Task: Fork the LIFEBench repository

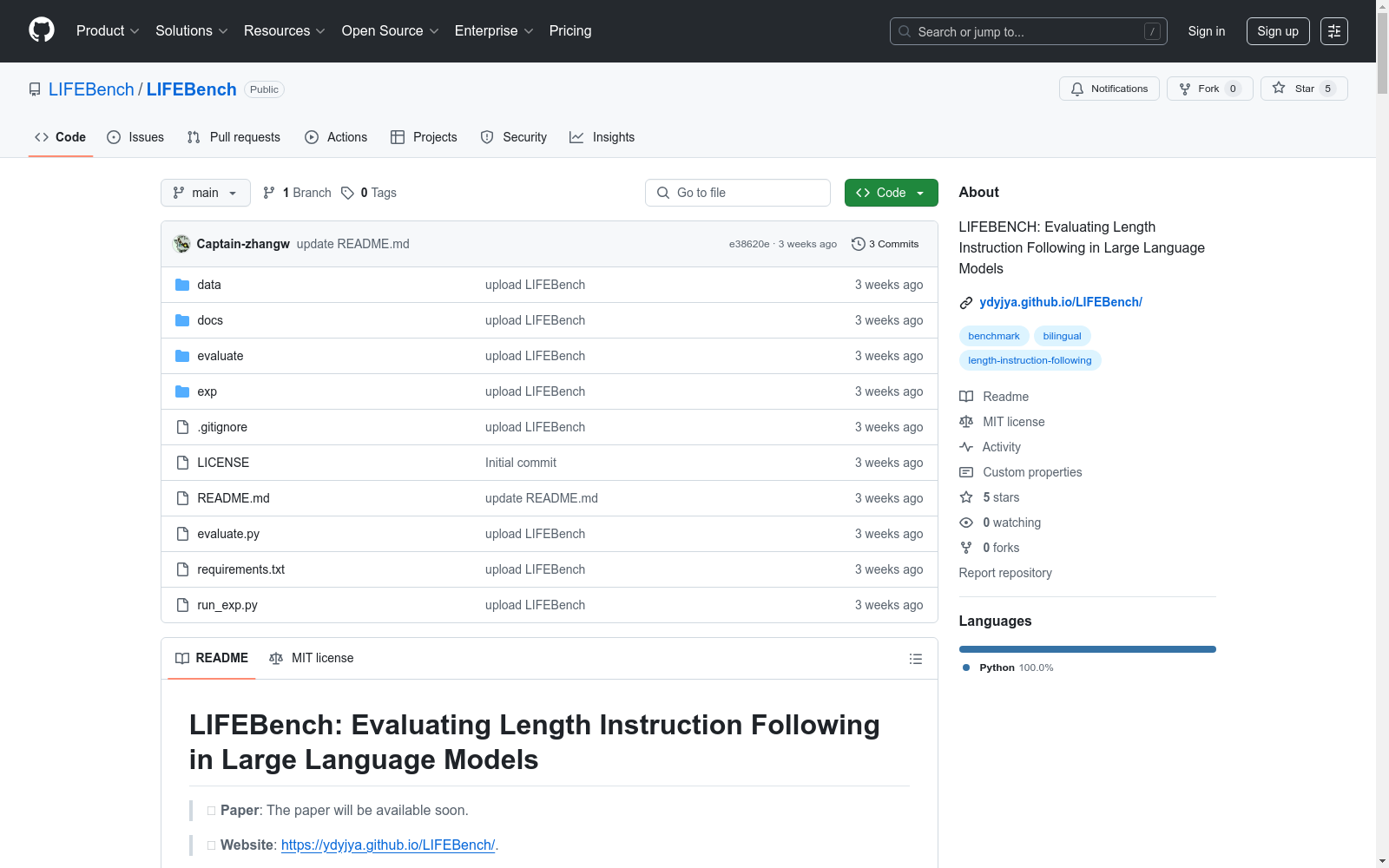Action: [x=1209, y=89]
